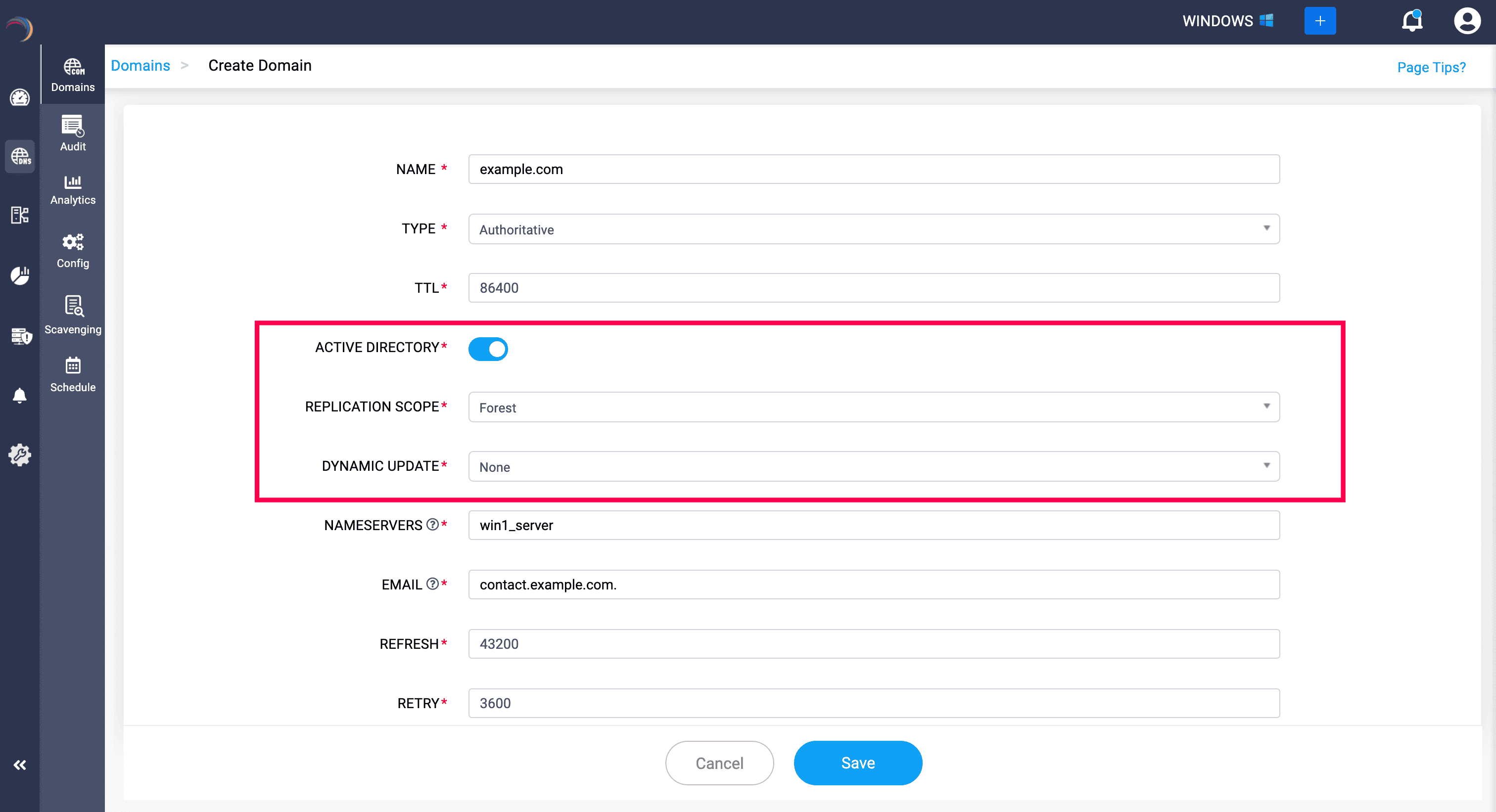Open the Scavenging section
This screenshot has height=812, width=1496.
click(x=73, y=315)
